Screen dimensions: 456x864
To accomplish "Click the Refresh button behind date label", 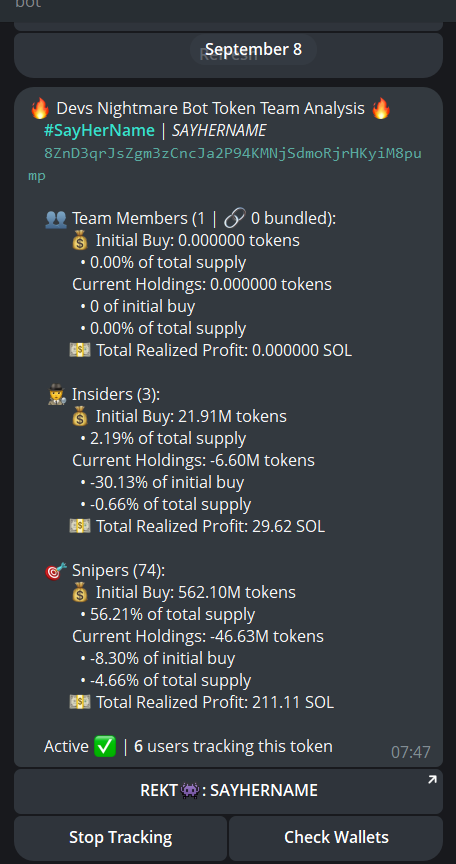I will pos(228,55).
